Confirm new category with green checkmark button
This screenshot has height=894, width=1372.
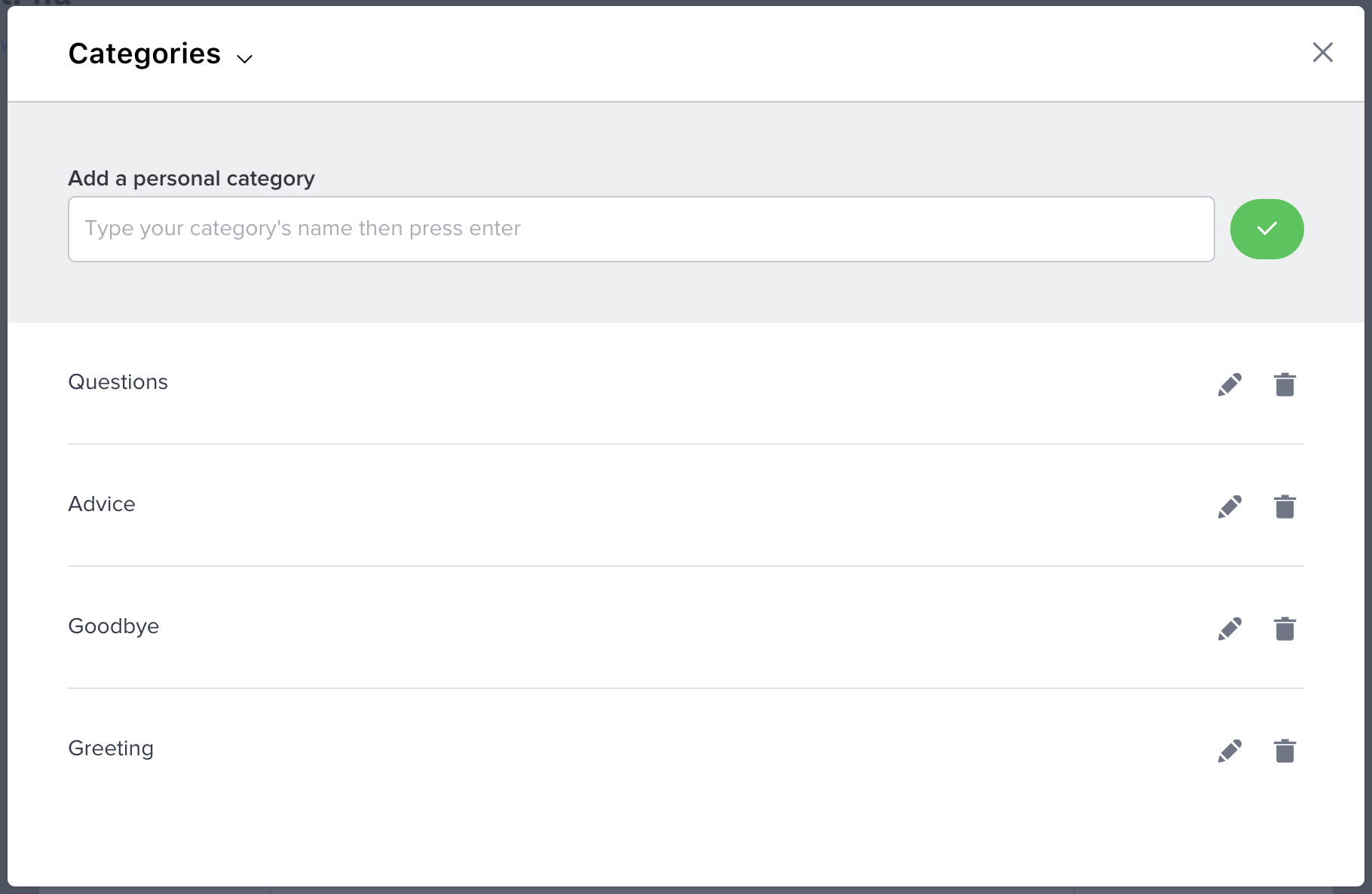(x=1266, y=229)
